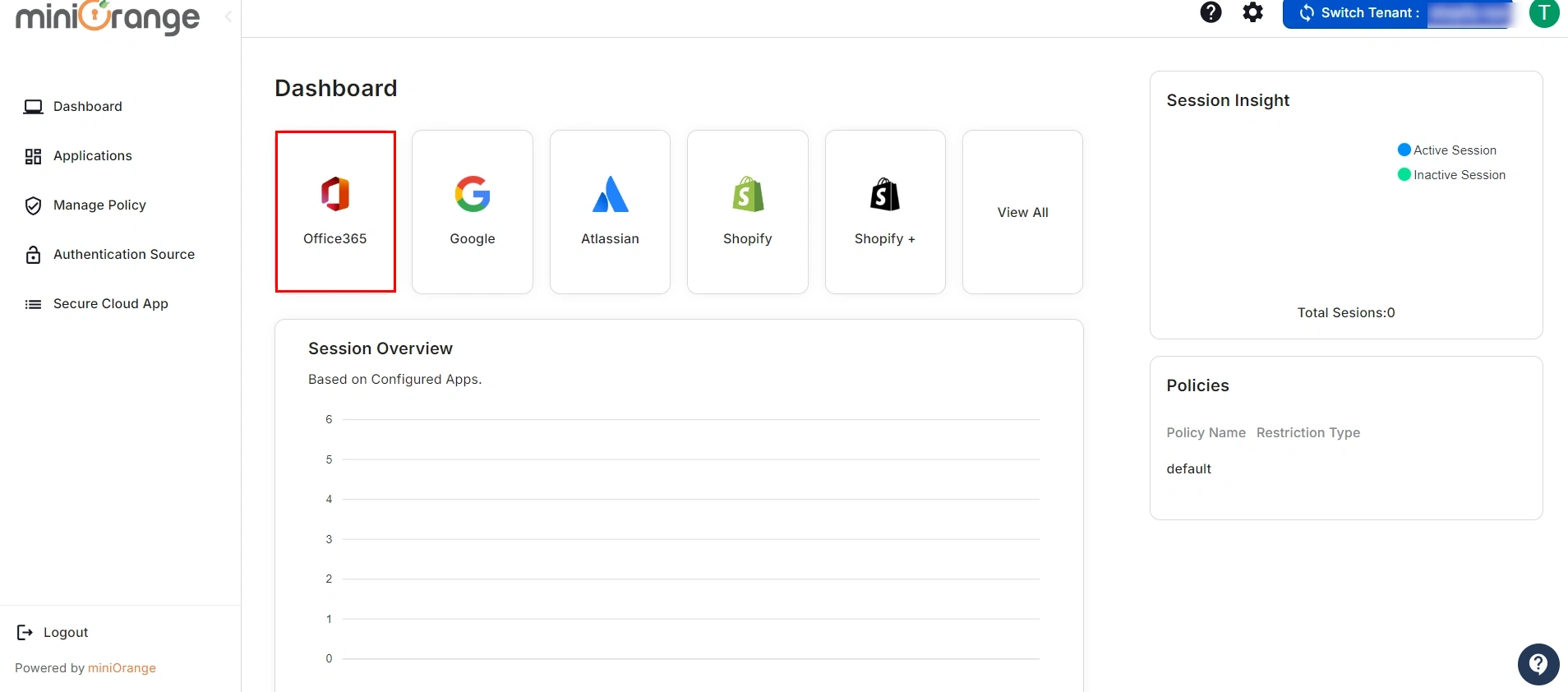The width and height of the screenshot is (1568, 692).
Task: Click the Policy Name column header
Action: 1206,433
